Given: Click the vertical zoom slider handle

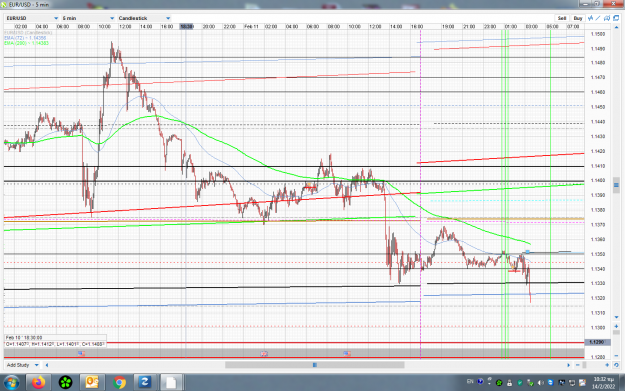Looking at the screenshot, I should click(616, 332).
